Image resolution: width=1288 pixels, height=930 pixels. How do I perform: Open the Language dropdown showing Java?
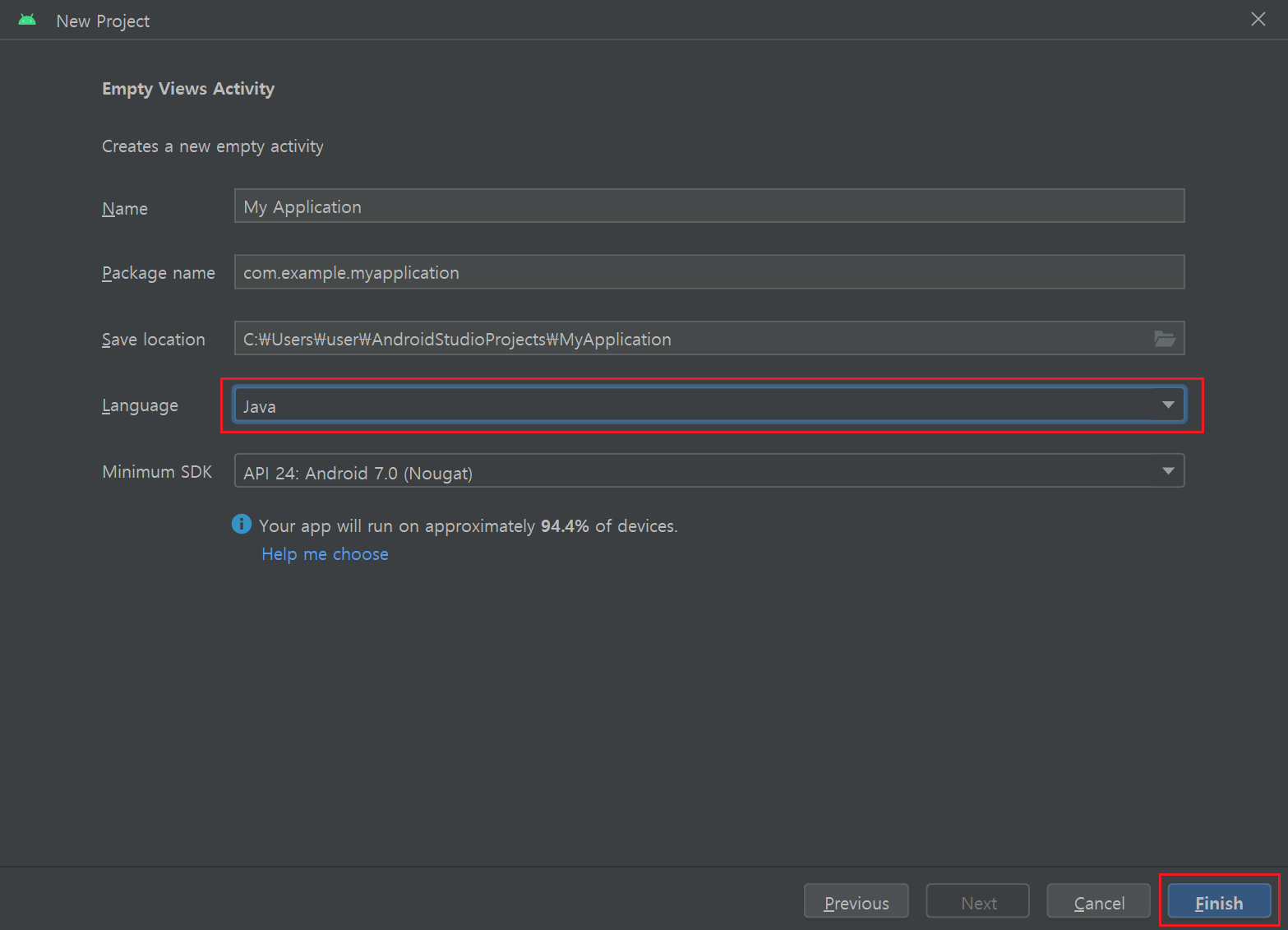709,405
